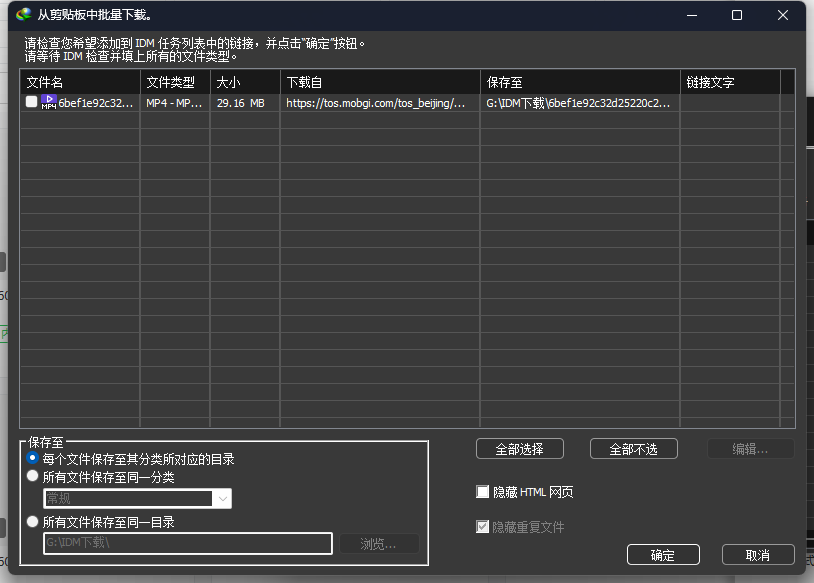Choose save all files to same directory
Screen dimensions: 814x583
pyautogui.click(x=33, y=521)
